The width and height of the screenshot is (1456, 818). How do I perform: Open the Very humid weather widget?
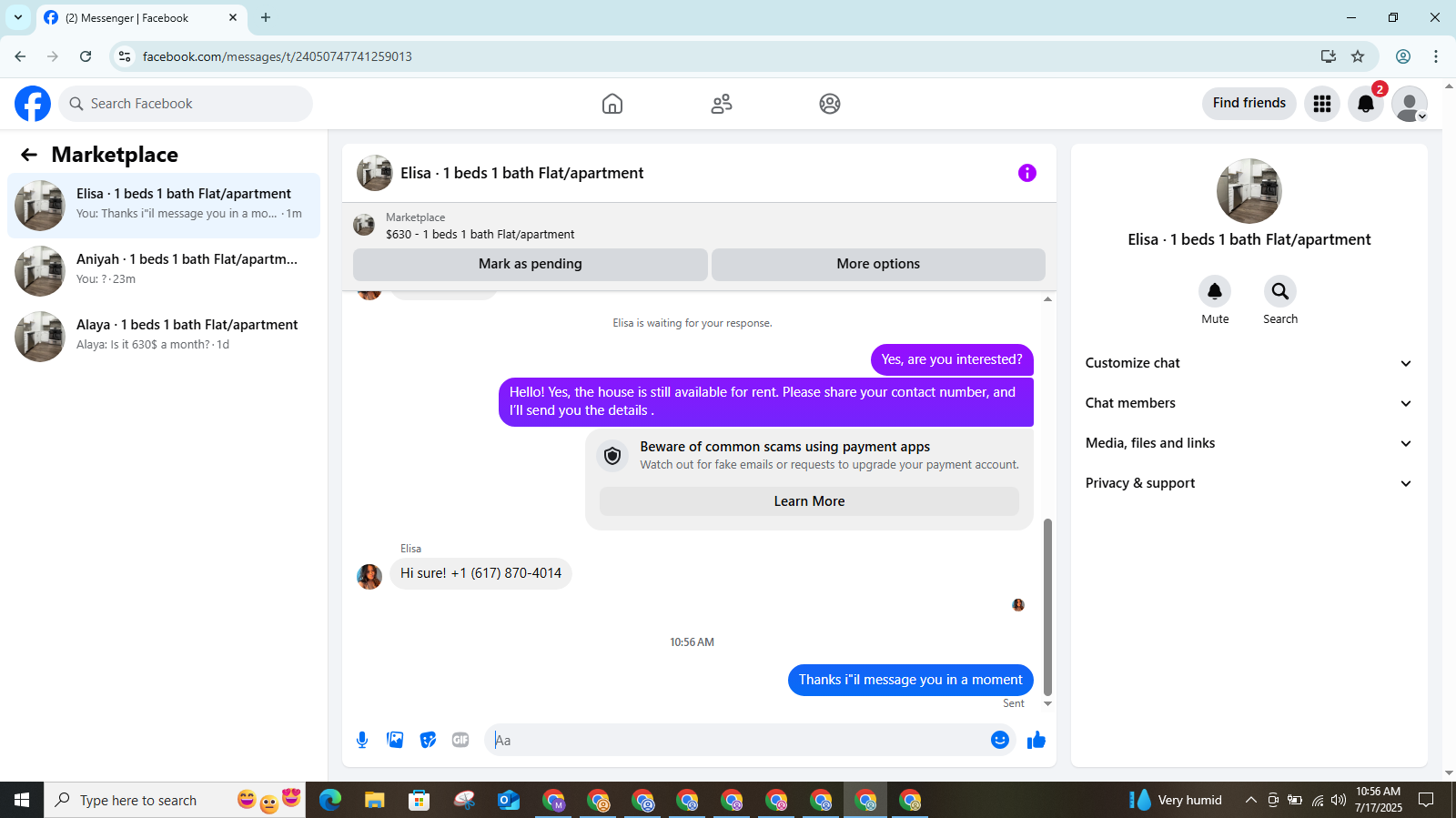(x=1176, y=800)
